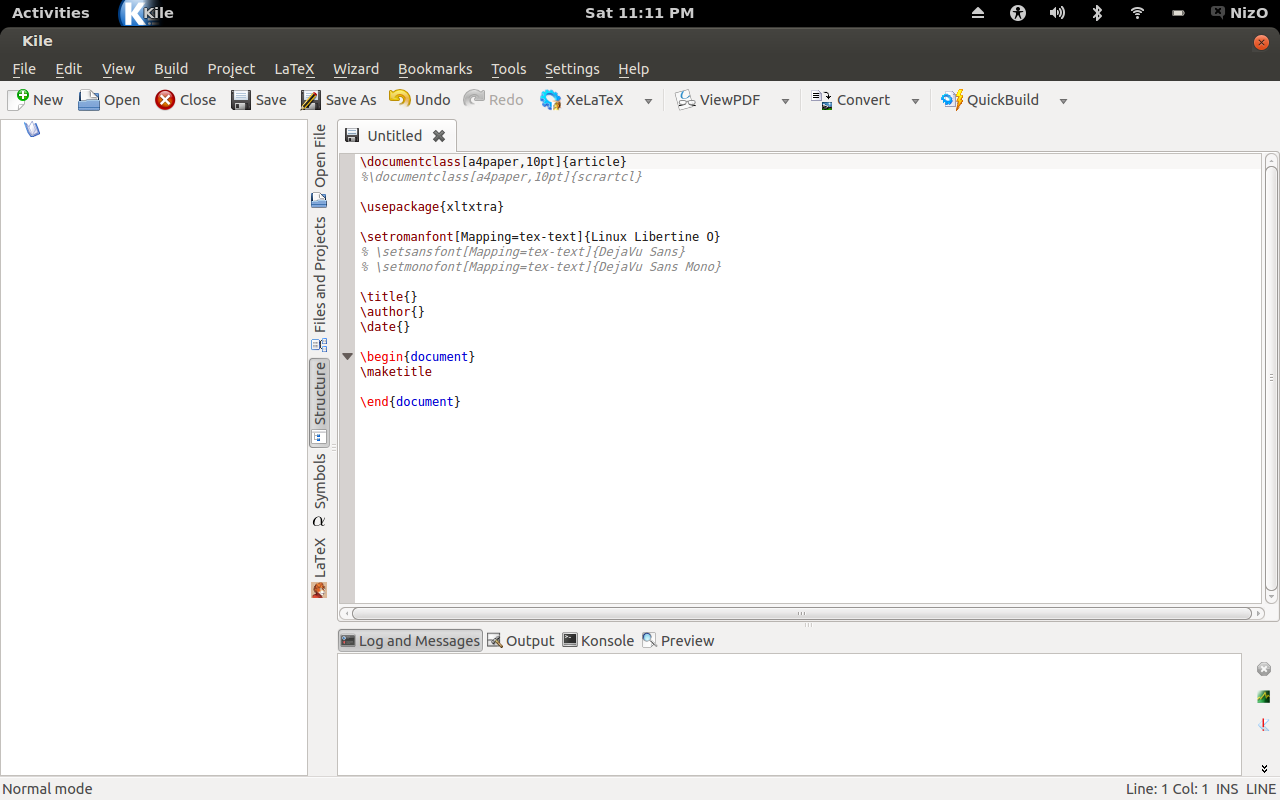
Task: Click the Sat 11:11 PM clock
Action: [639, 13]
